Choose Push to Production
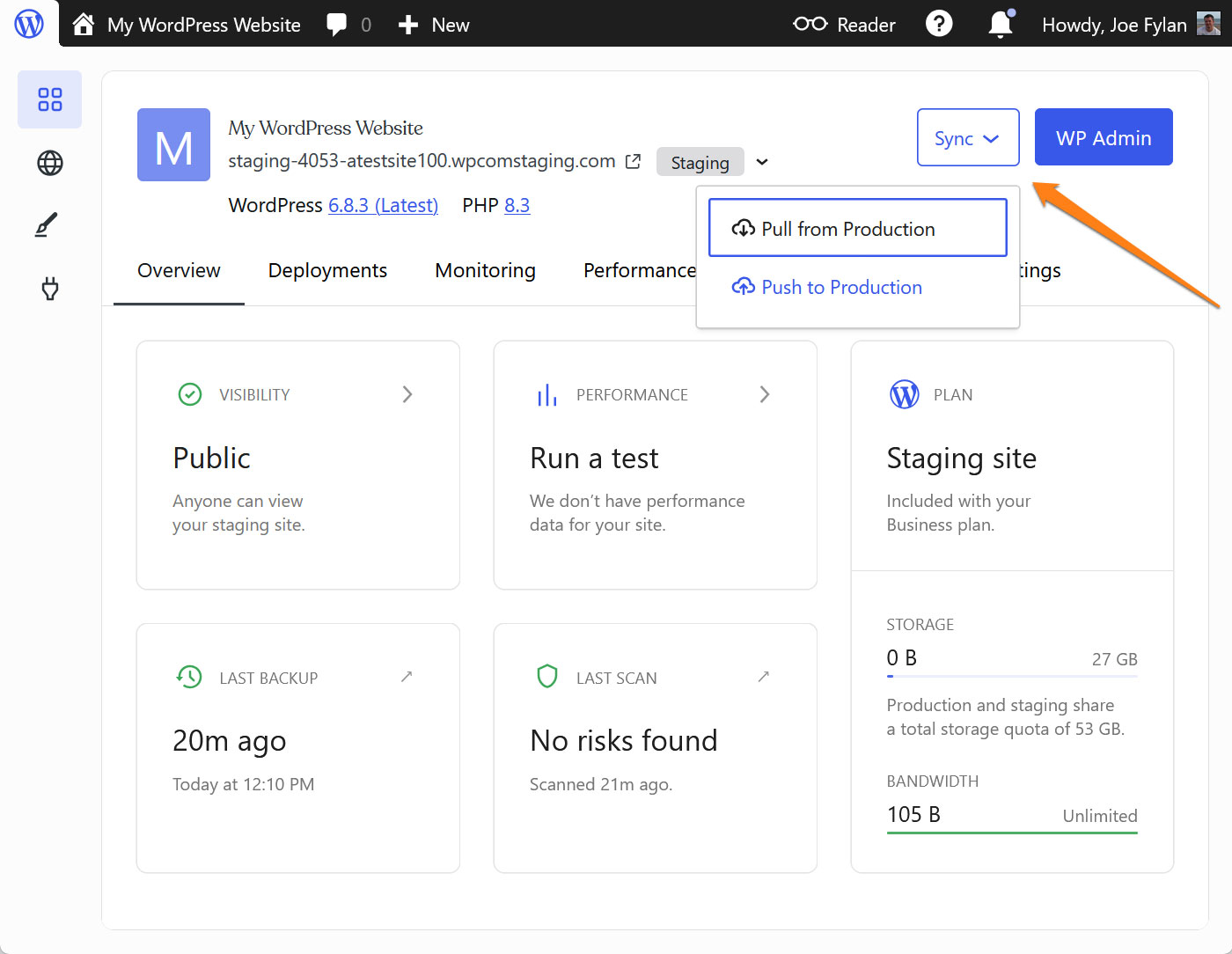Viewport: 1232px width, 954px height. point(826,287)
